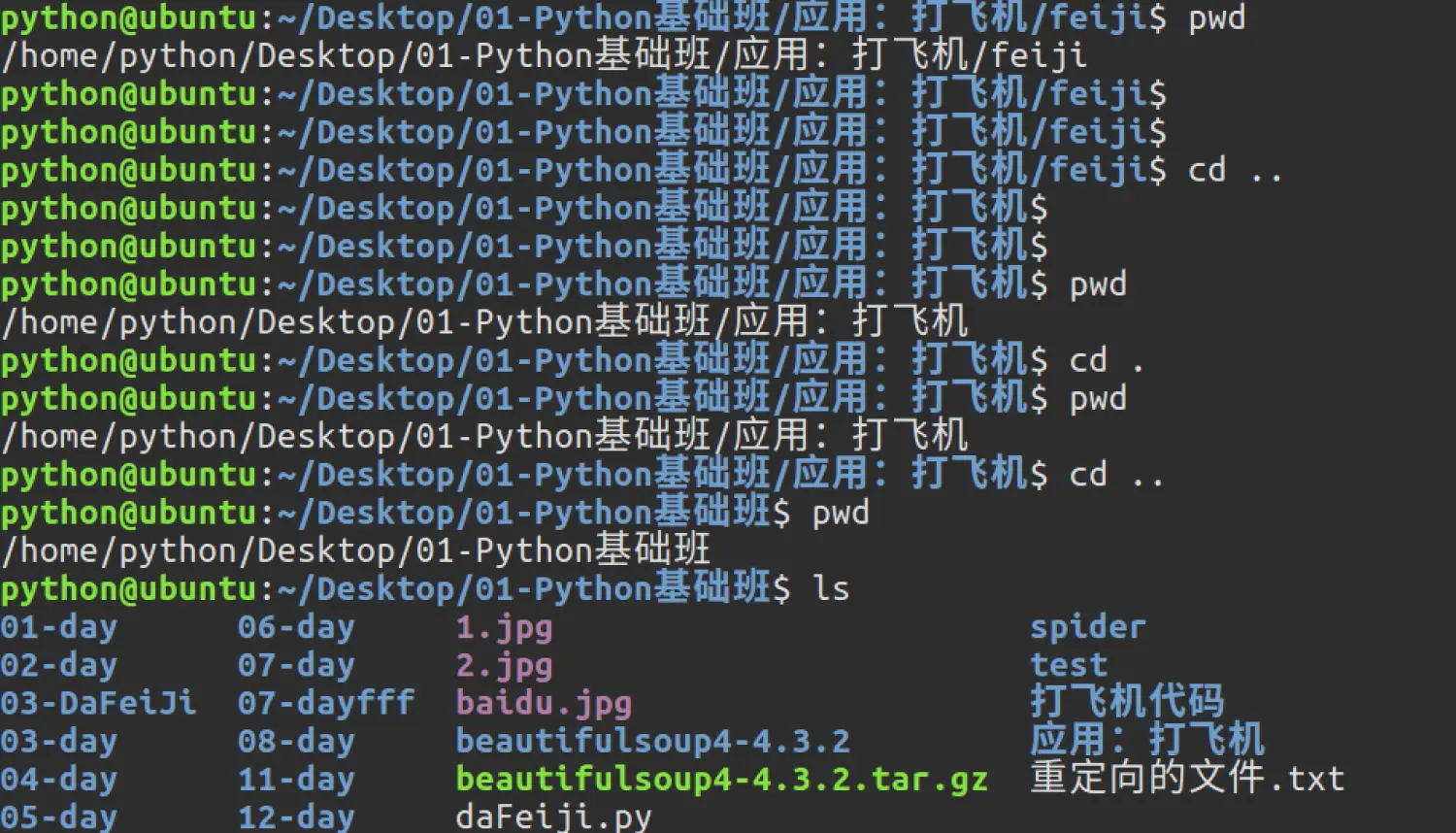The width and height of the screenshot is (1456, 833).
Task: Click the pwd command after 01-Python基础班$ prompt
Action: pos(841,514)
